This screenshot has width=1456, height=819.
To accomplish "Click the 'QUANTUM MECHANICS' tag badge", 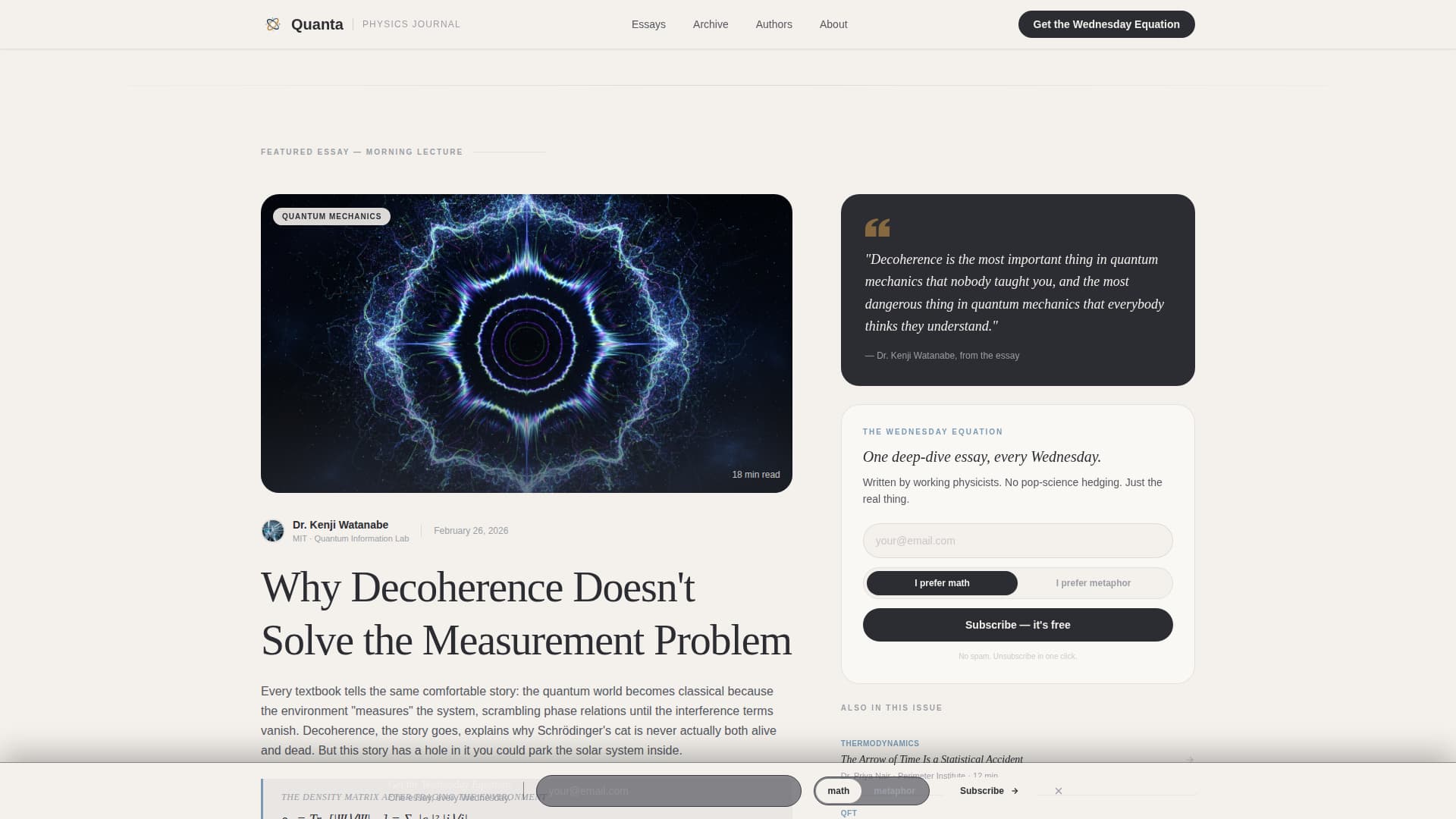I will (x=331, y=217).
